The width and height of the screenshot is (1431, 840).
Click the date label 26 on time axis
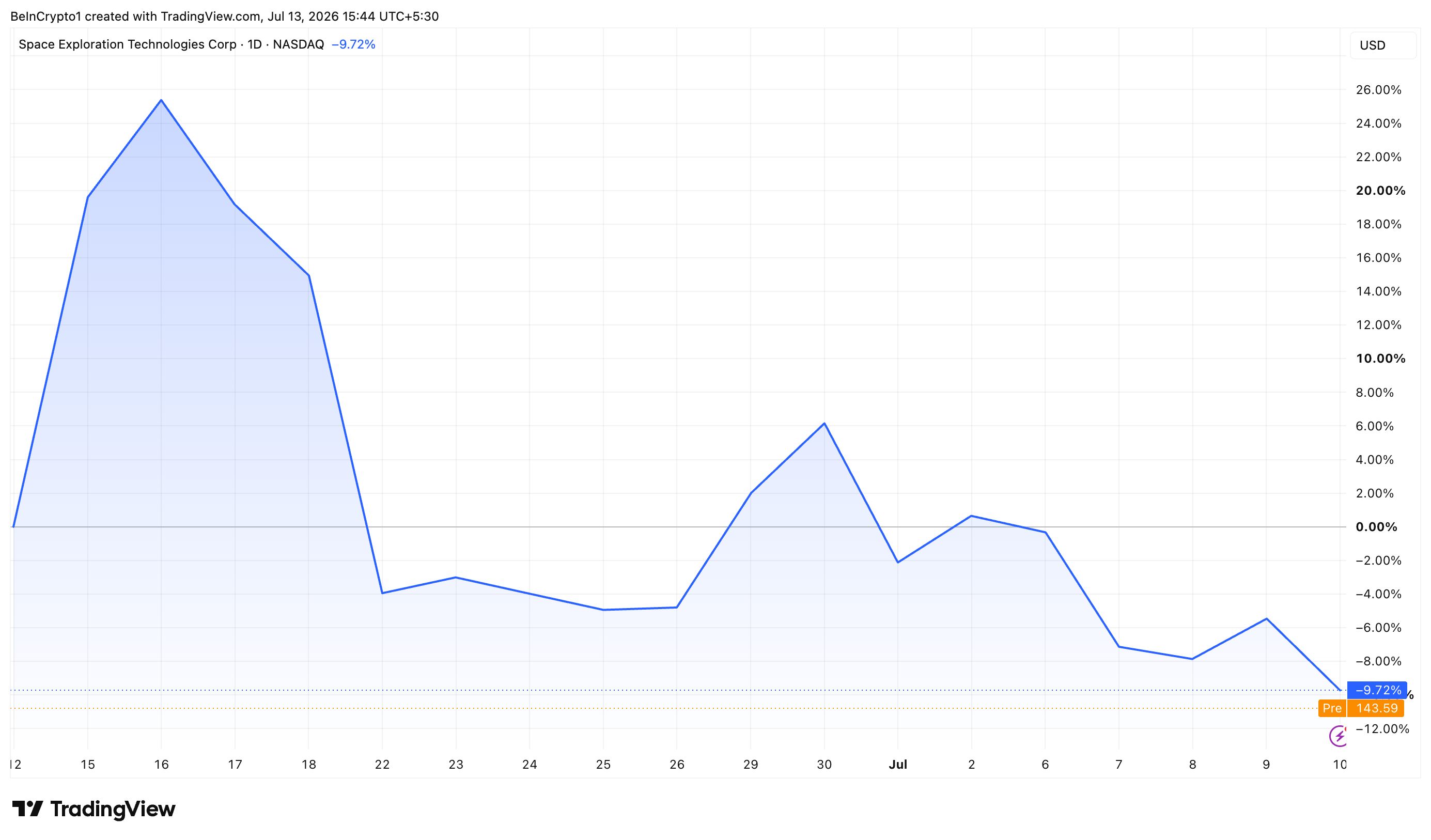click(677, 765)
